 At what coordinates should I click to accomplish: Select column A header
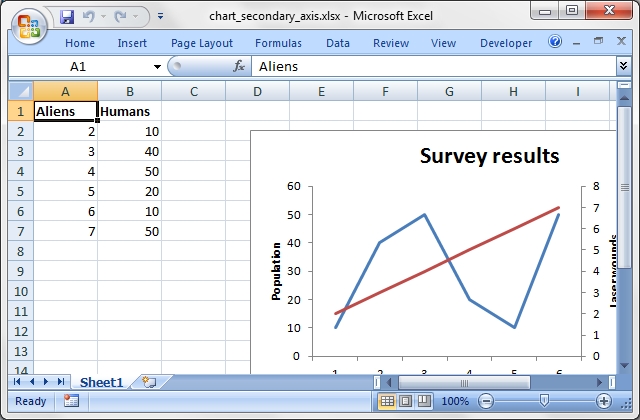[65, 91]
